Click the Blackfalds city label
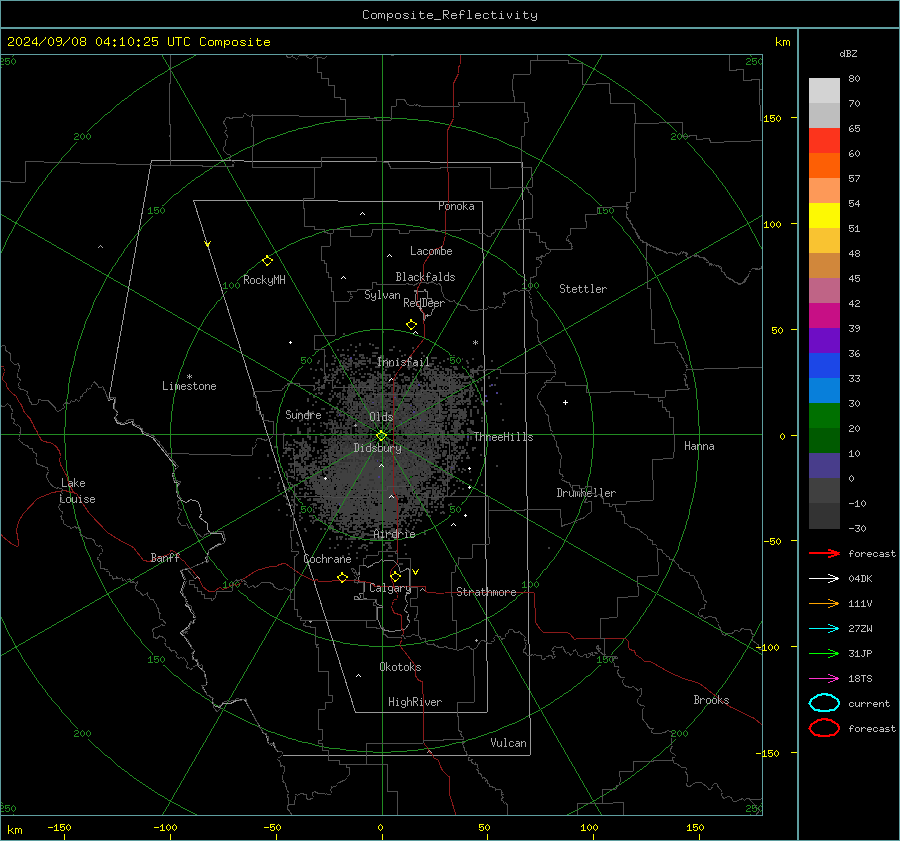The width and height of the screenshot is (900, 841). pyautogui.click(x=425, y=277)
